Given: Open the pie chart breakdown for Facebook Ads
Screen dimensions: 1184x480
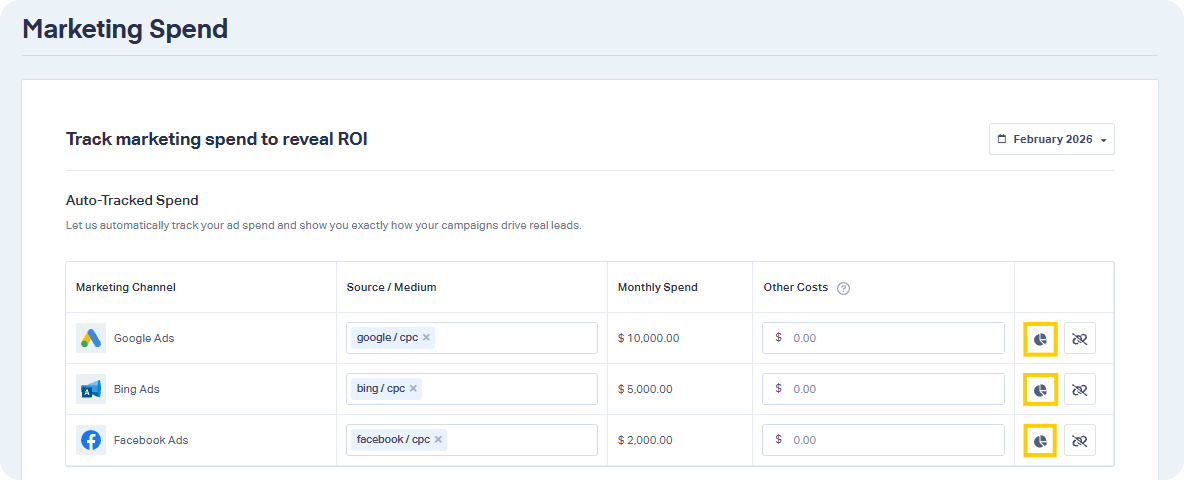Looking at the screenshot, I should [x=1040, y=441].
